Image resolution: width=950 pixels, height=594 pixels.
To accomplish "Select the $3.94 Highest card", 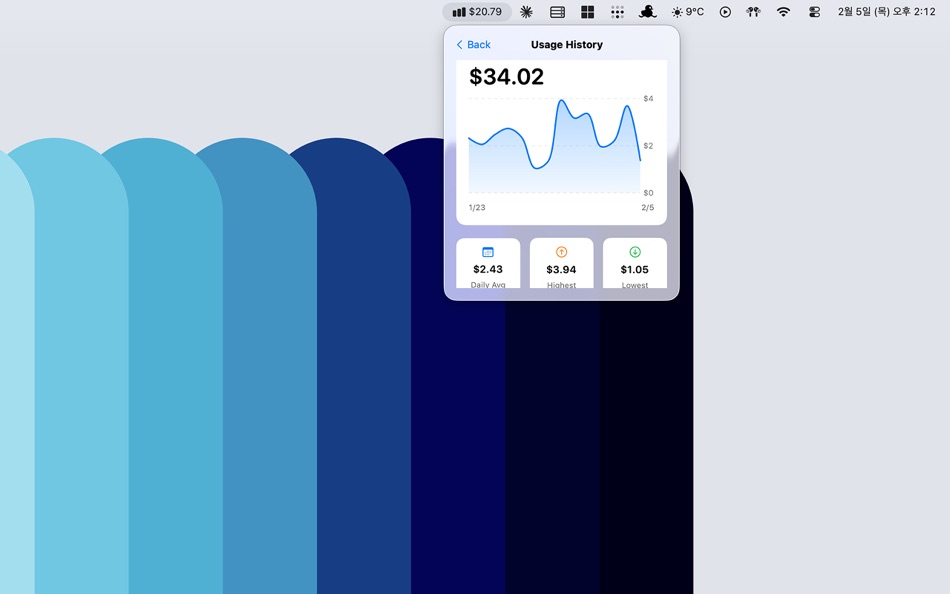I will (561, 263).
